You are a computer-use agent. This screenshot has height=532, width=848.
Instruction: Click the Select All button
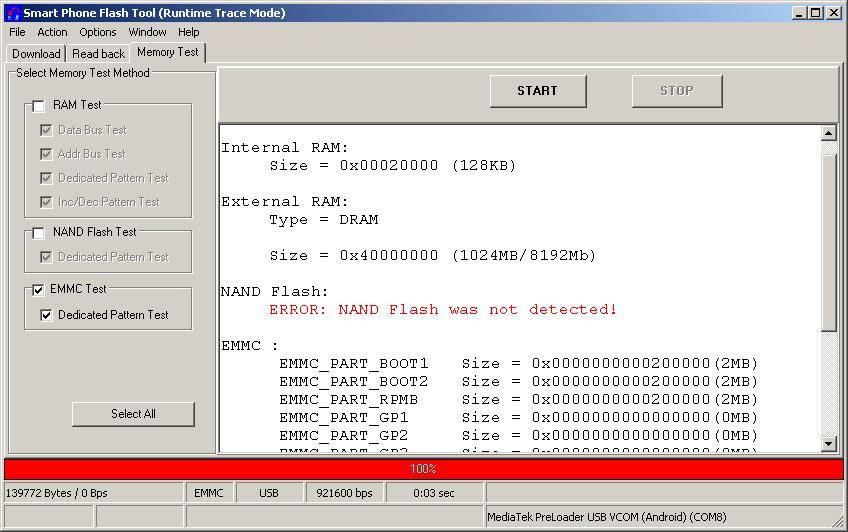click(x=133, y=414)
